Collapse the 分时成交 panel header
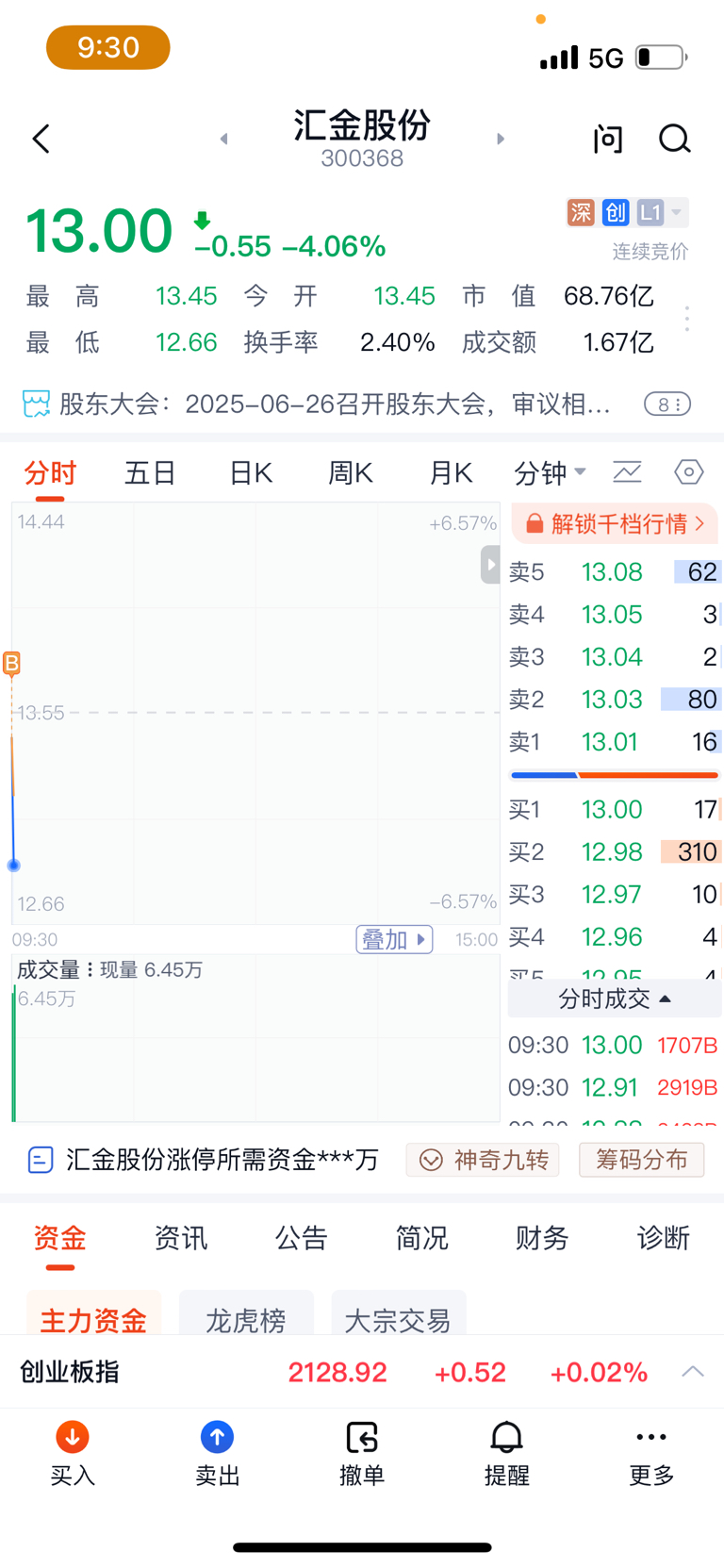 click(x=615, y=999)
